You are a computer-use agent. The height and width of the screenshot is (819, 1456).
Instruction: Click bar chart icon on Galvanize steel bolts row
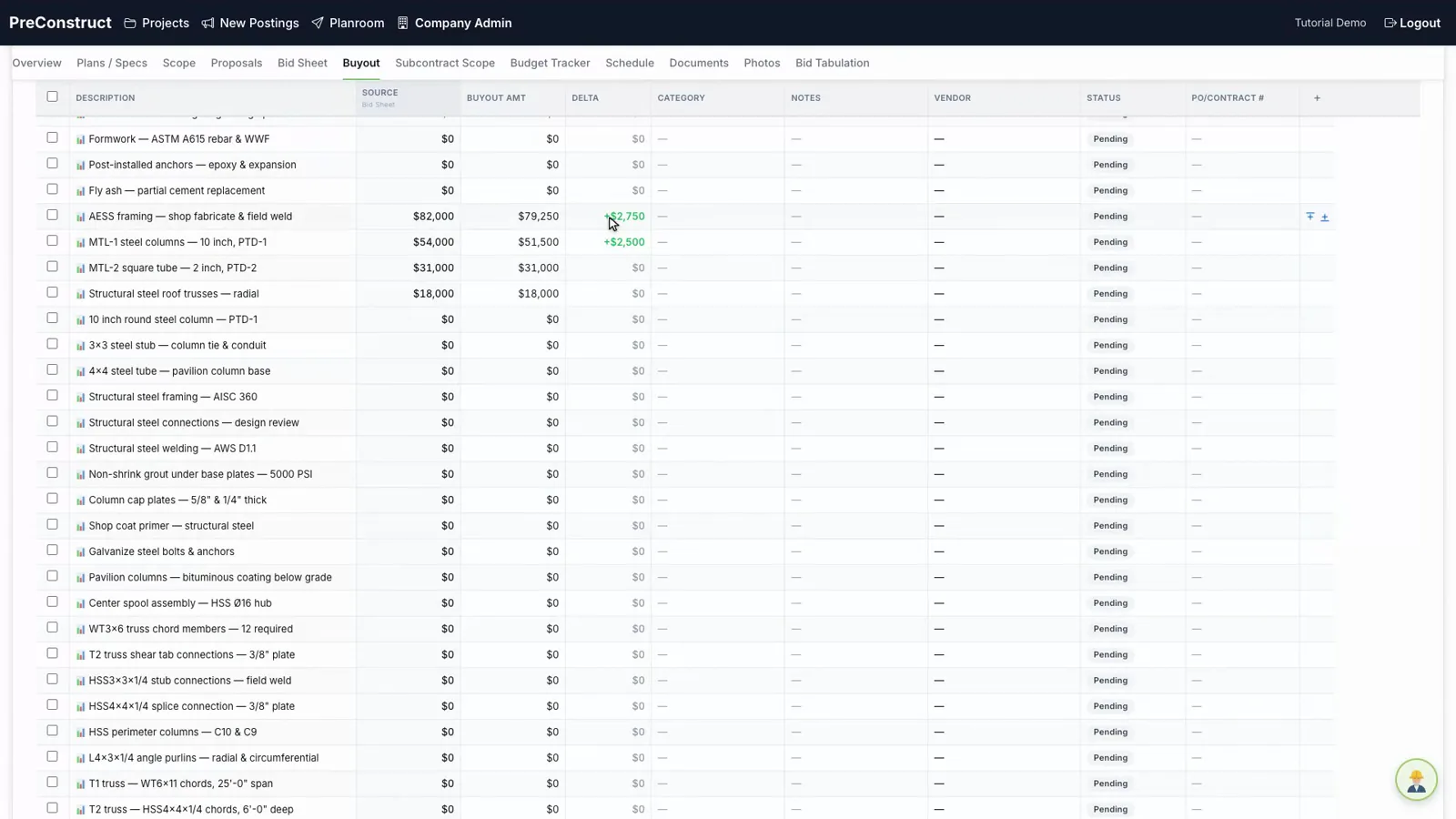(x=81, y=551)
